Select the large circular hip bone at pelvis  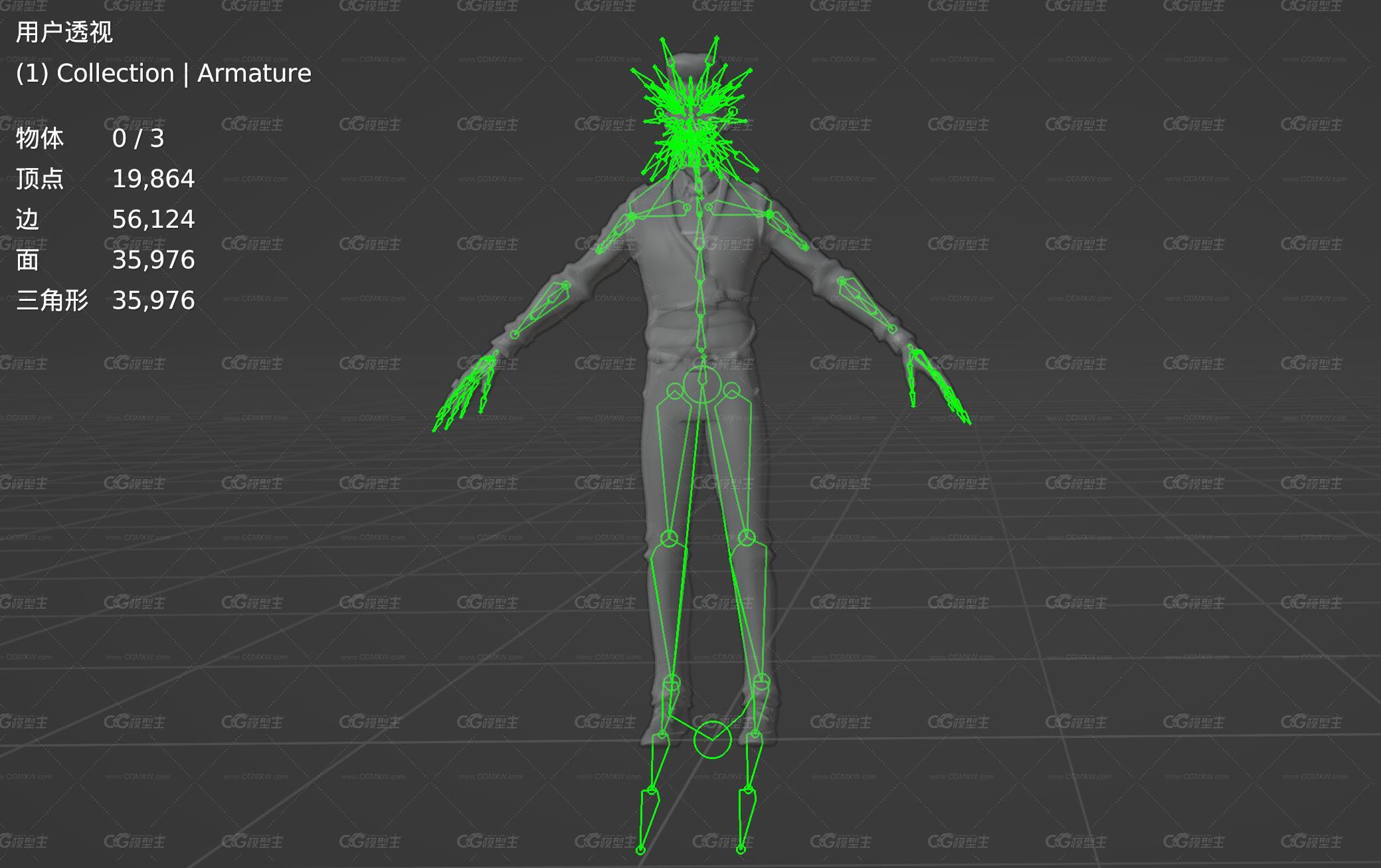701,384
